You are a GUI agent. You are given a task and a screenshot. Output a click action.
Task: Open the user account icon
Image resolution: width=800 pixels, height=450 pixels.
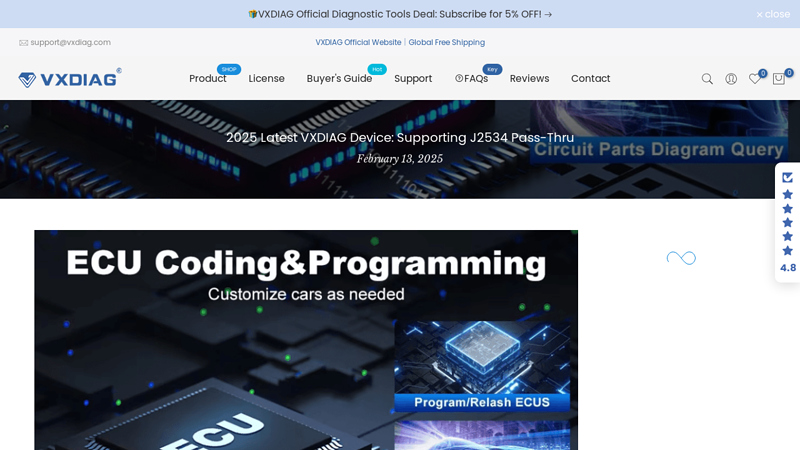click(x=731, y=79)
